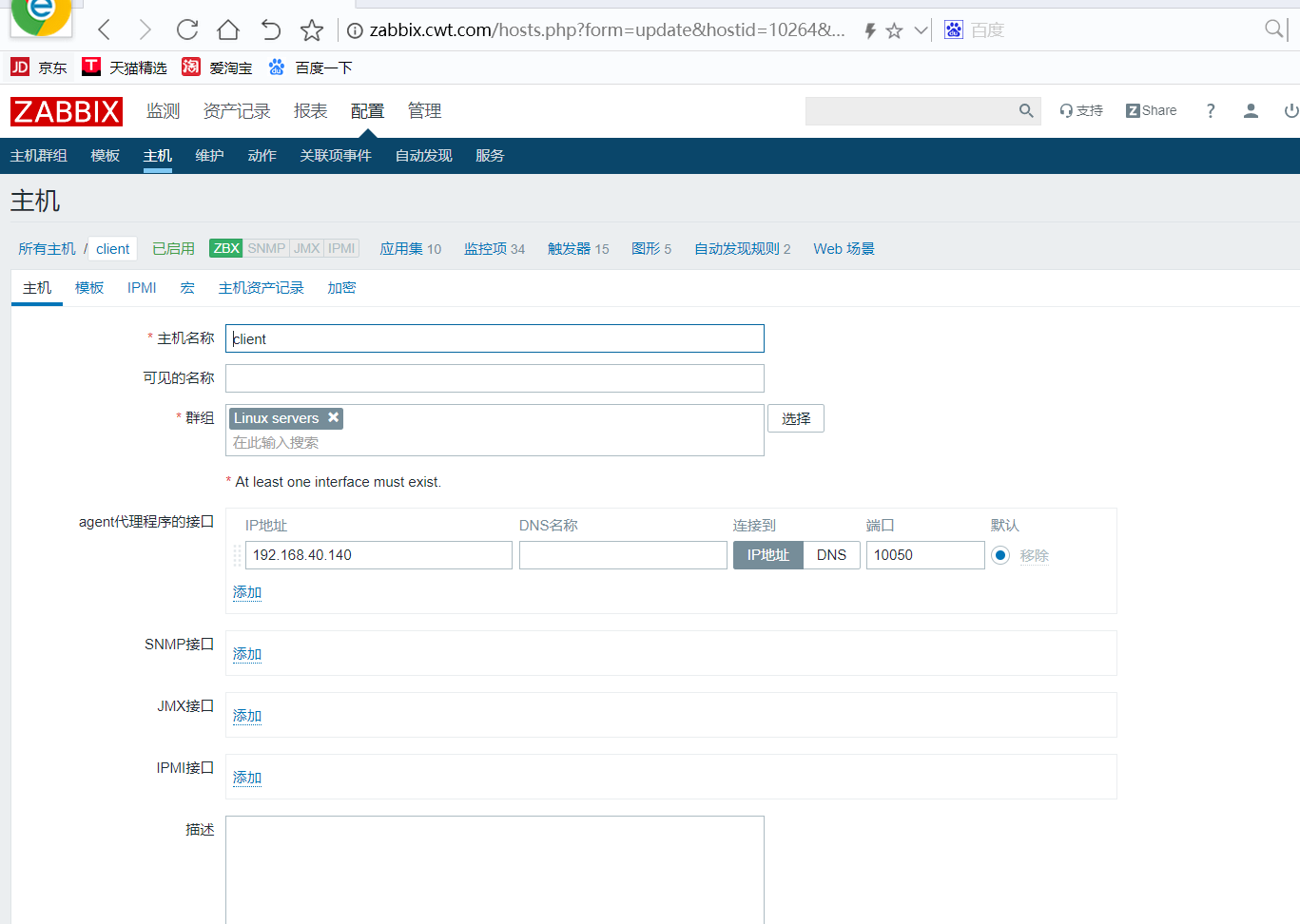Open the 支持 support link
1300x924 pixels.
coord(1081,111)
